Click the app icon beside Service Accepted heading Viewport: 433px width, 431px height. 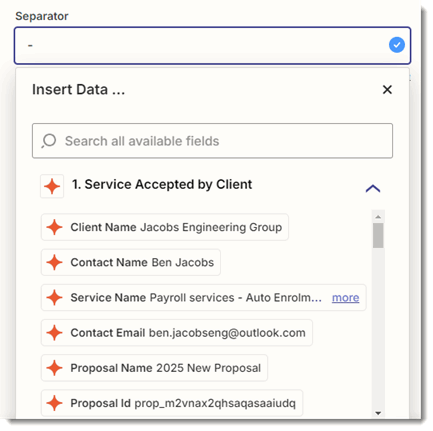tap(52, 186)
